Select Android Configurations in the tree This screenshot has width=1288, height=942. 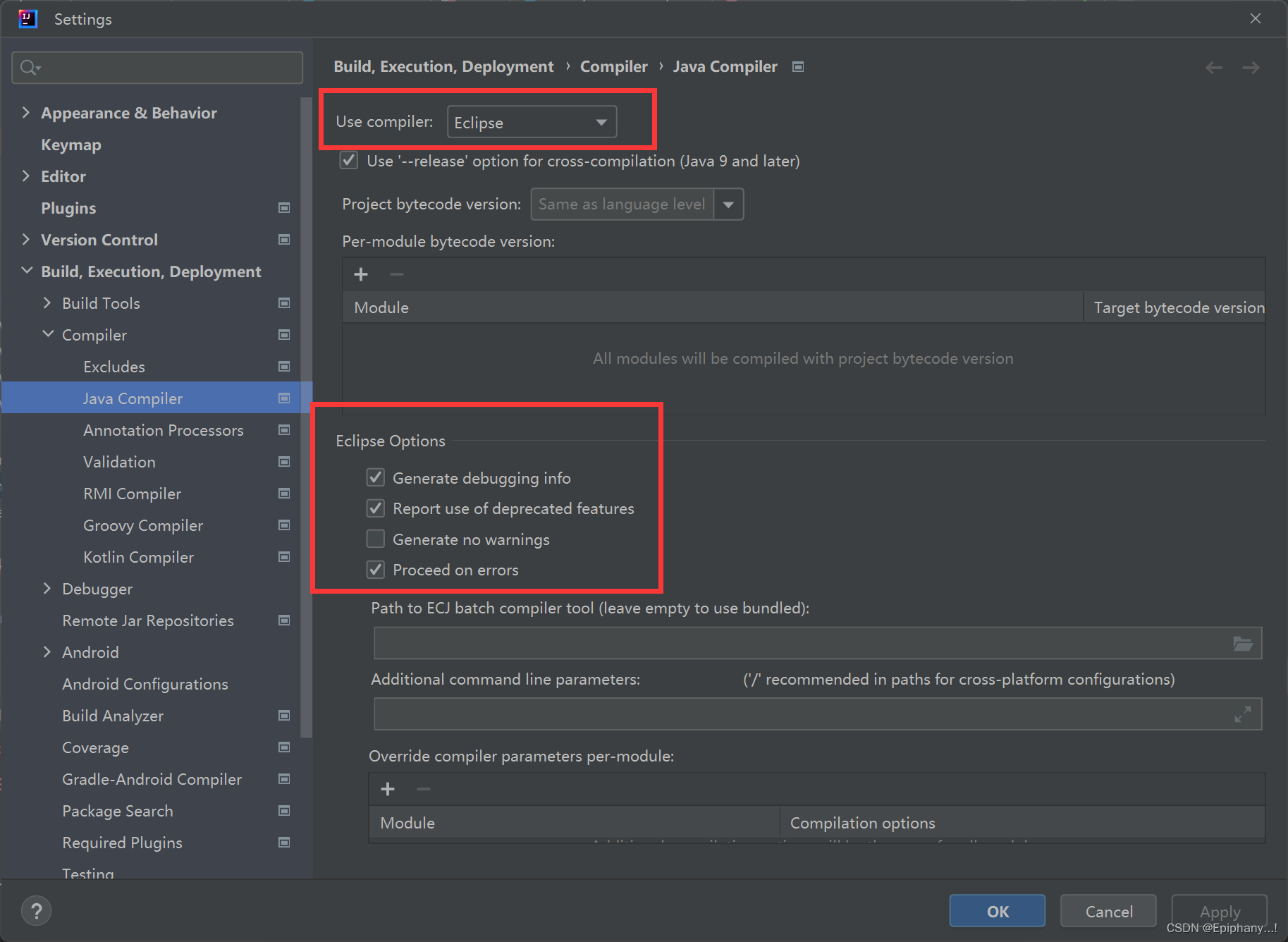pos(145,684)
